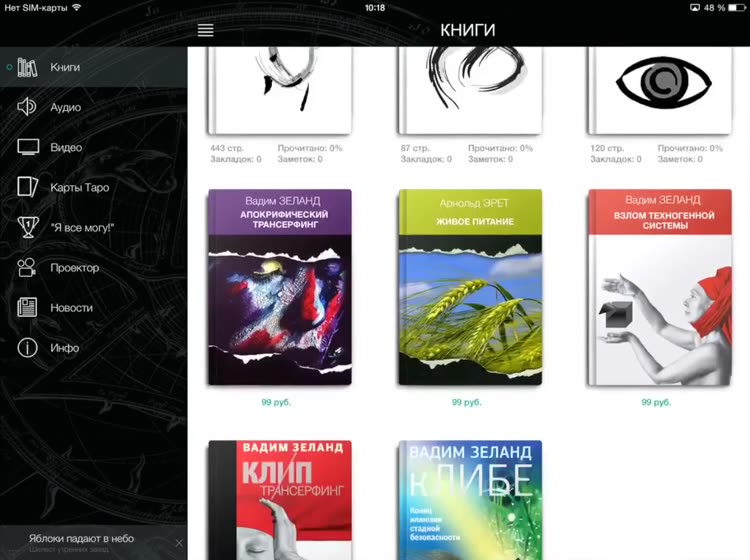750x560 pixels.
Task: Open the Взлом техногенной системы book cover
Action: [x=660, y=287]
